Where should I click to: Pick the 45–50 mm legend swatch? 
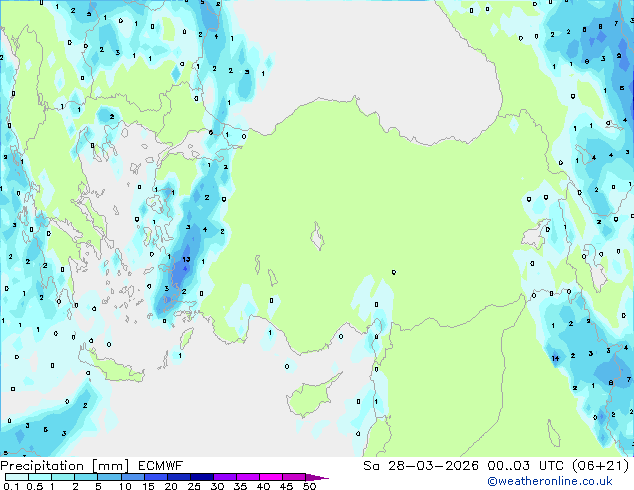coord(294,477)
